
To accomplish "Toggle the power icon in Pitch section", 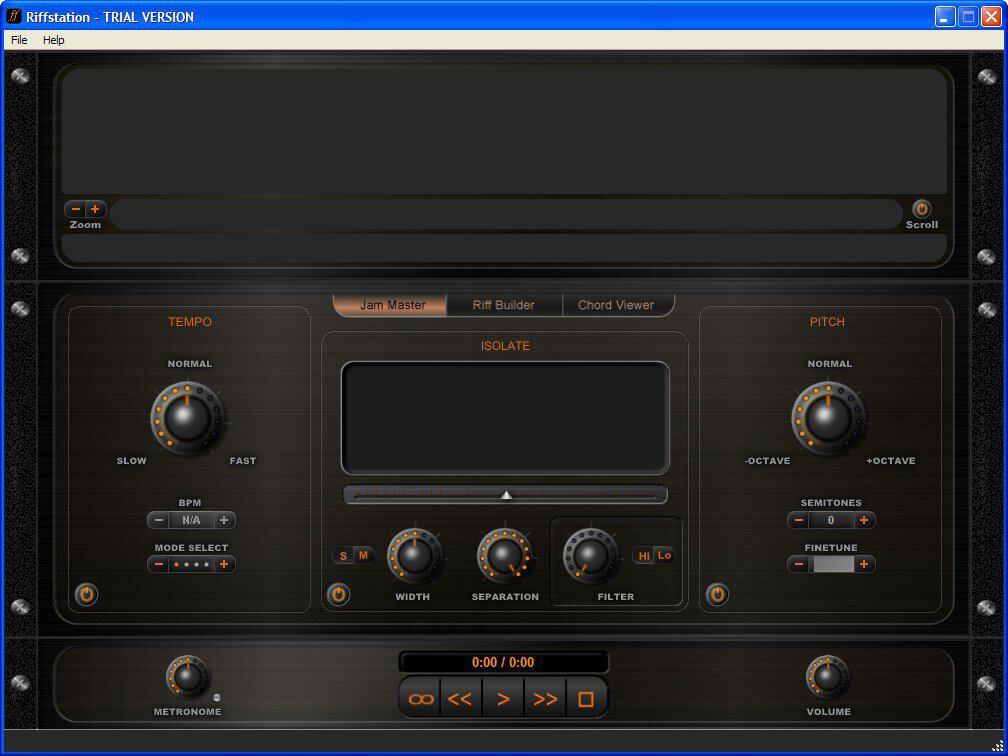I will point(716,595).
